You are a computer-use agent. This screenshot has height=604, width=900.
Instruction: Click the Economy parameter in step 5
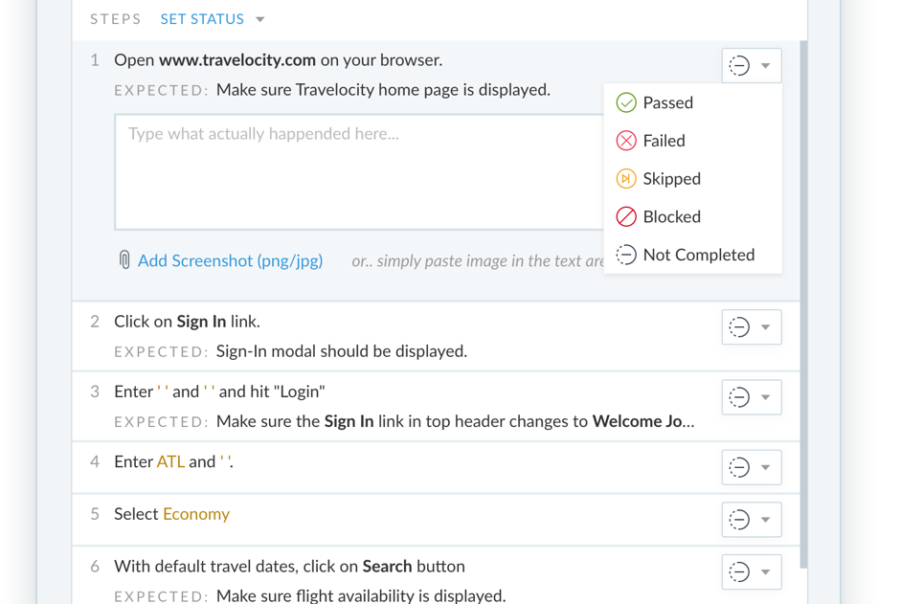(196, 514)
